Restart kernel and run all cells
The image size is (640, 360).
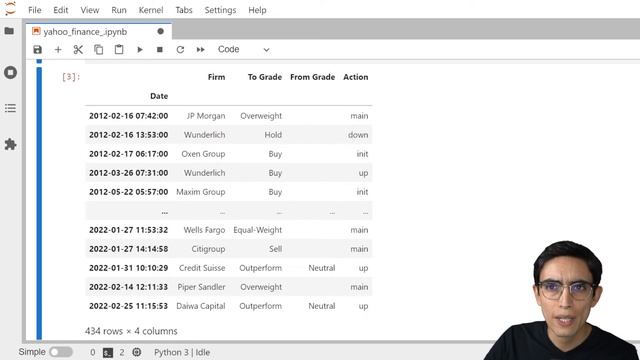point(200,49)
